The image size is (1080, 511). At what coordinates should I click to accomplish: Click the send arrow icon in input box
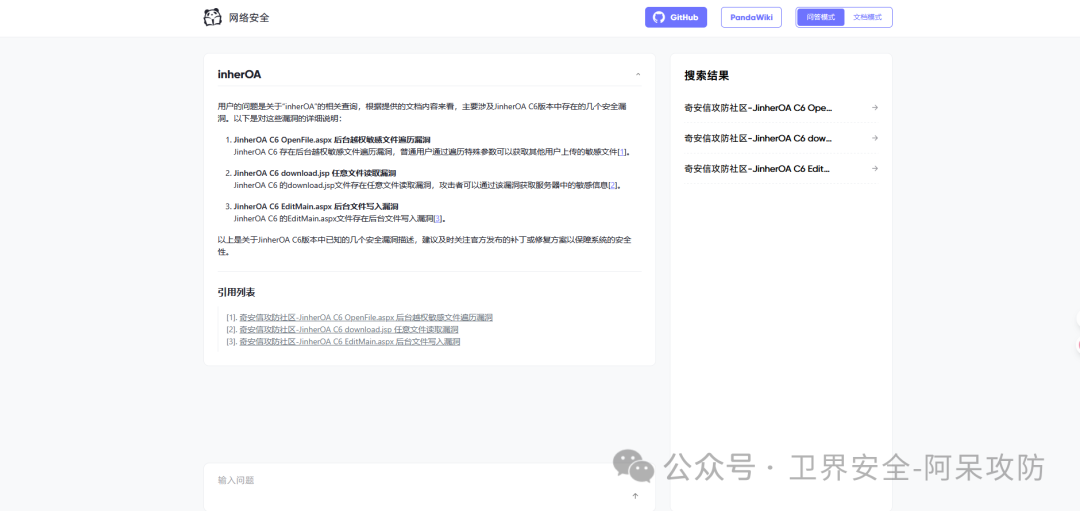[635, 495]
